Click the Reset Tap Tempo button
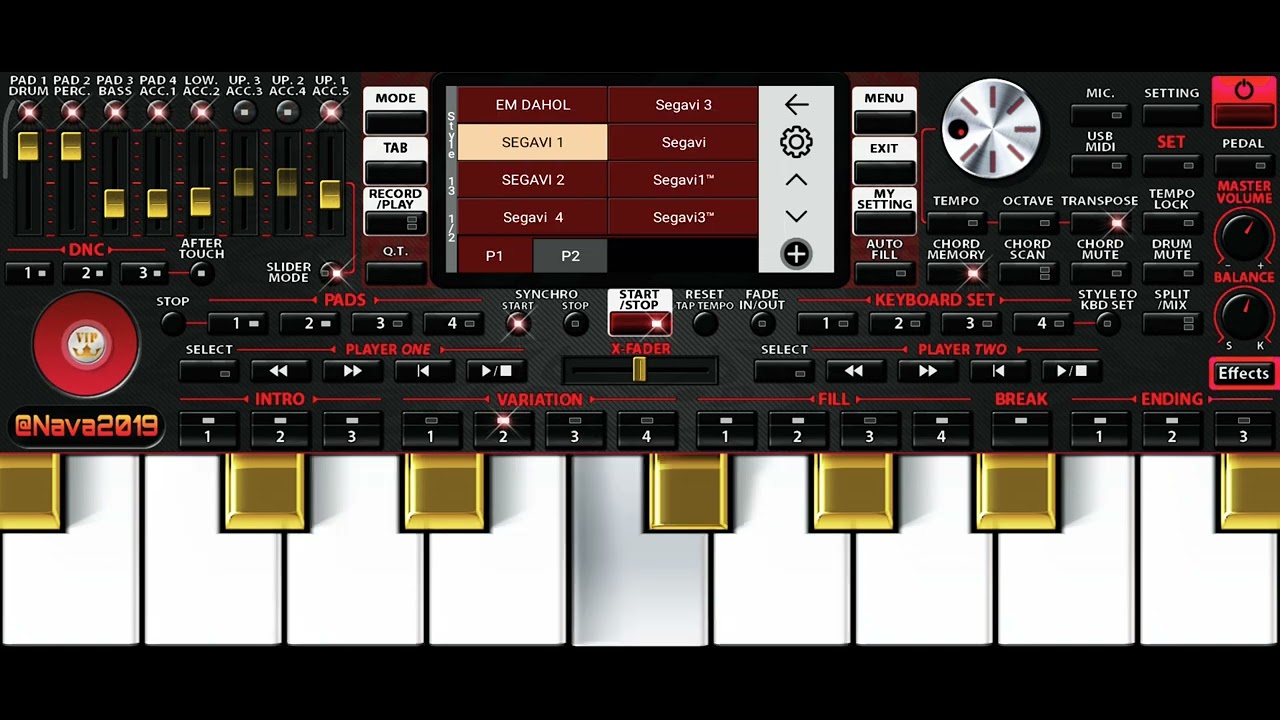The width and height of the screenshot is (1280, 720). [704, 323]
